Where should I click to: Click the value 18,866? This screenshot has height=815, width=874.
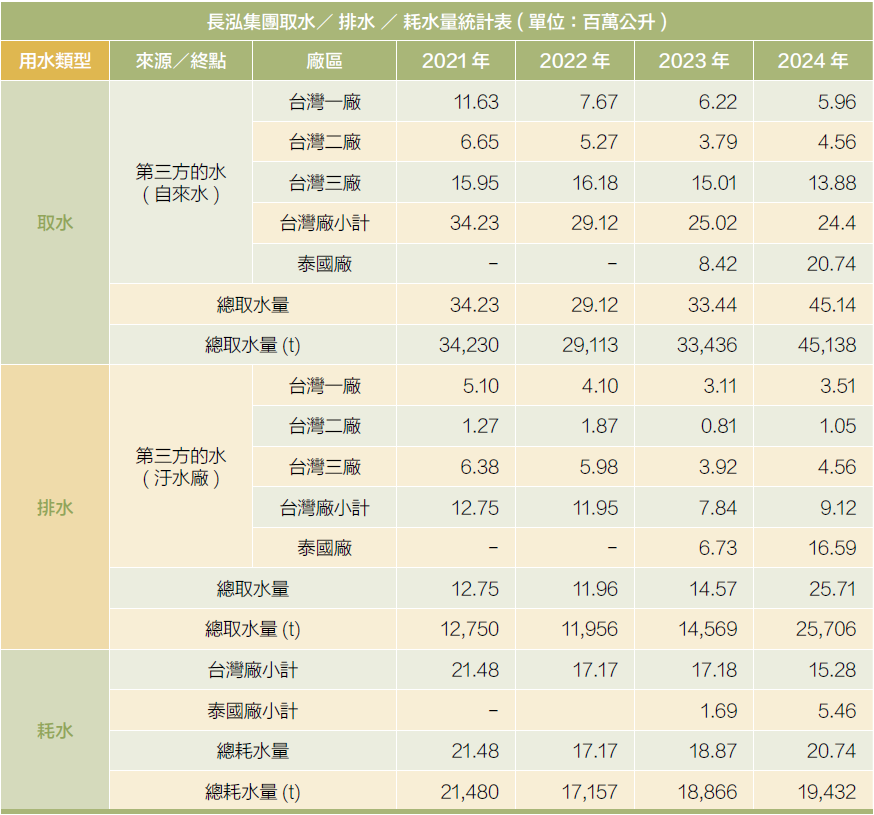pyautogui.click(x=707, y=792)
